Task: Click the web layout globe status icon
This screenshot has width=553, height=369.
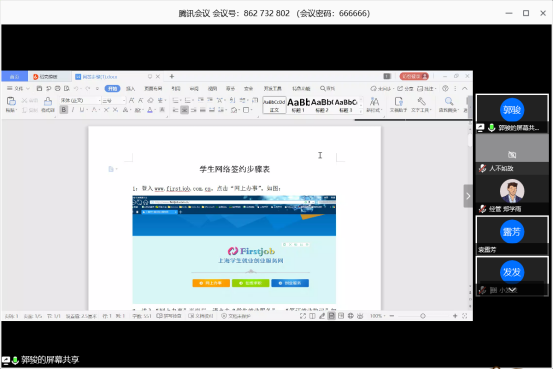Action: click(x=351, y=316)
